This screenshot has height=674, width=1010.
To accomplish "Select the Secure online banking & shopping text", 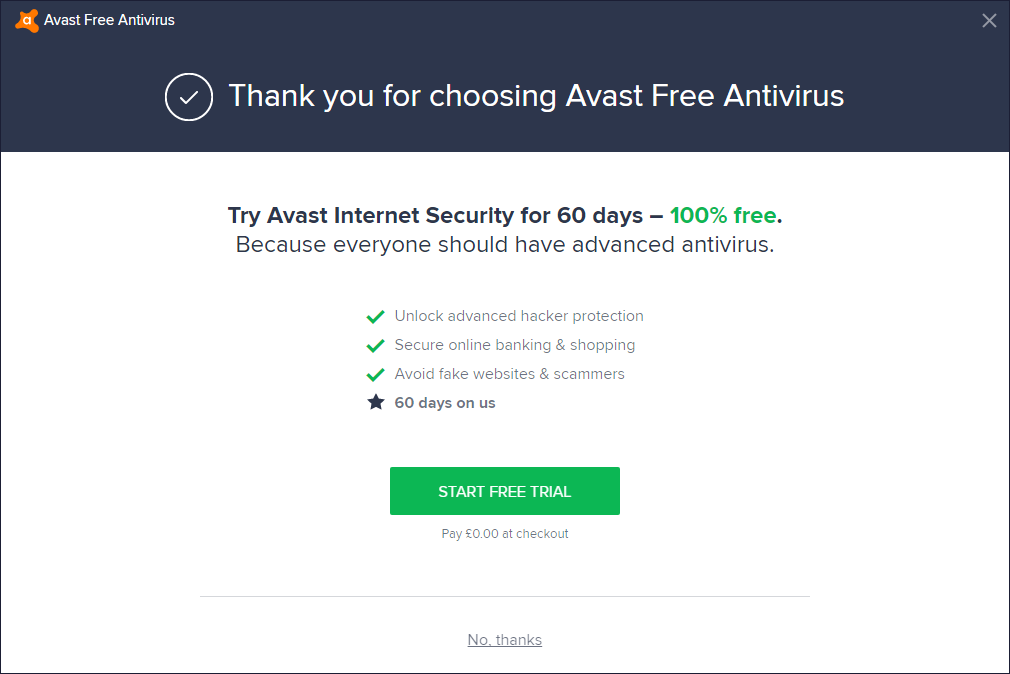I will (x=514, y=345).
